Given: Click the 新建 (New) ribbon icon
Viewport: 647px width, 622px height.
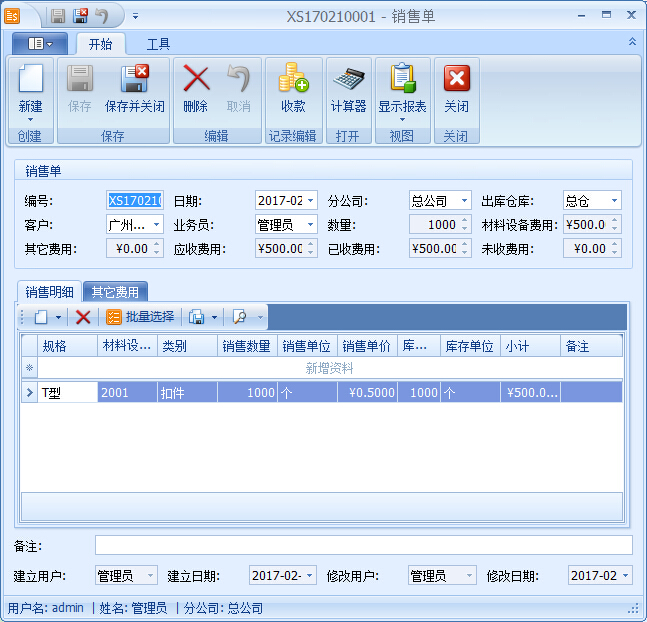Looking at the screenshot, I should [31, 88].
